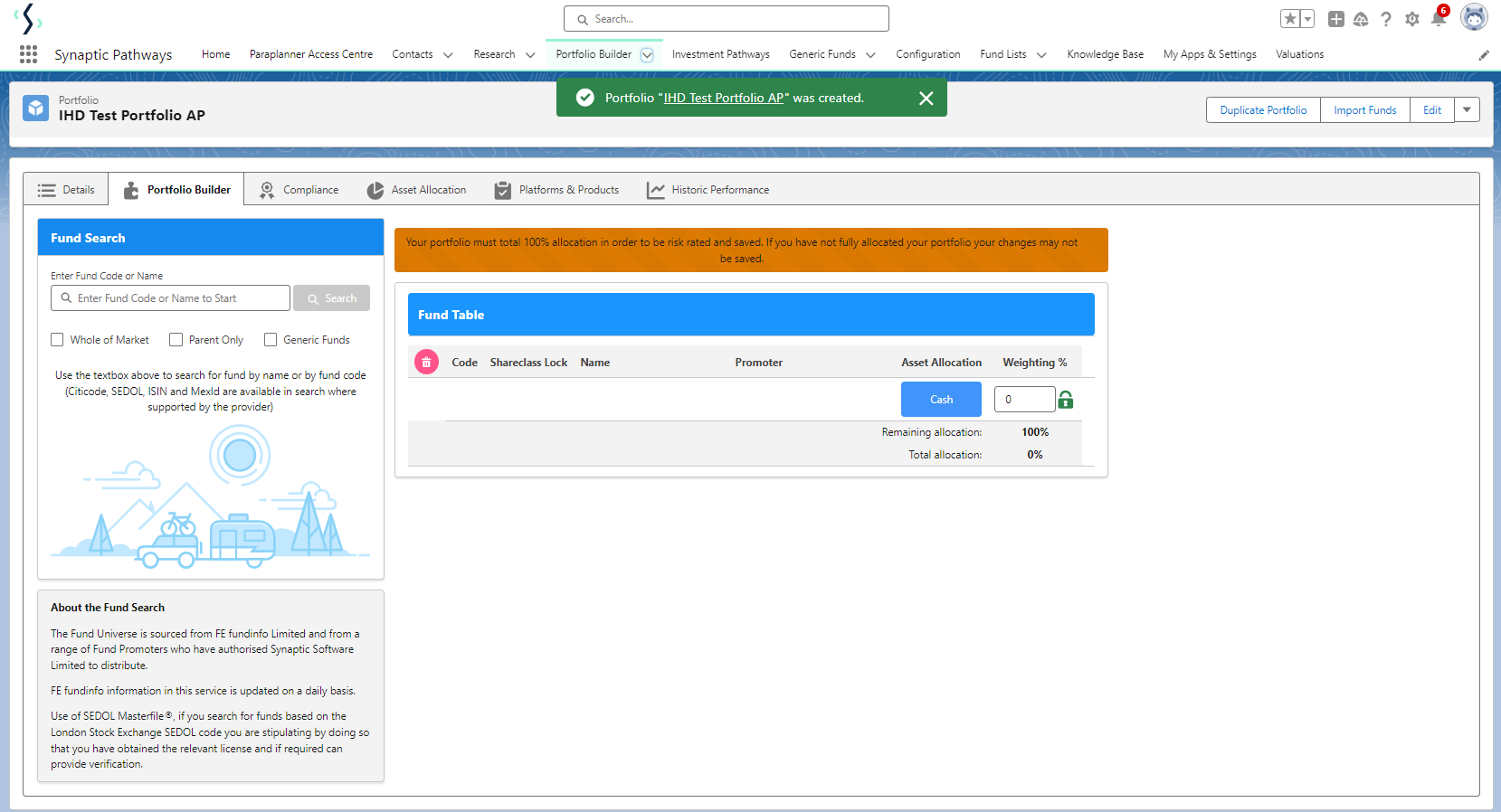The image size is (1501, 812).
Task: Open the Setup gear icon
Action: pyautogui.click(x=1412, y=19)
